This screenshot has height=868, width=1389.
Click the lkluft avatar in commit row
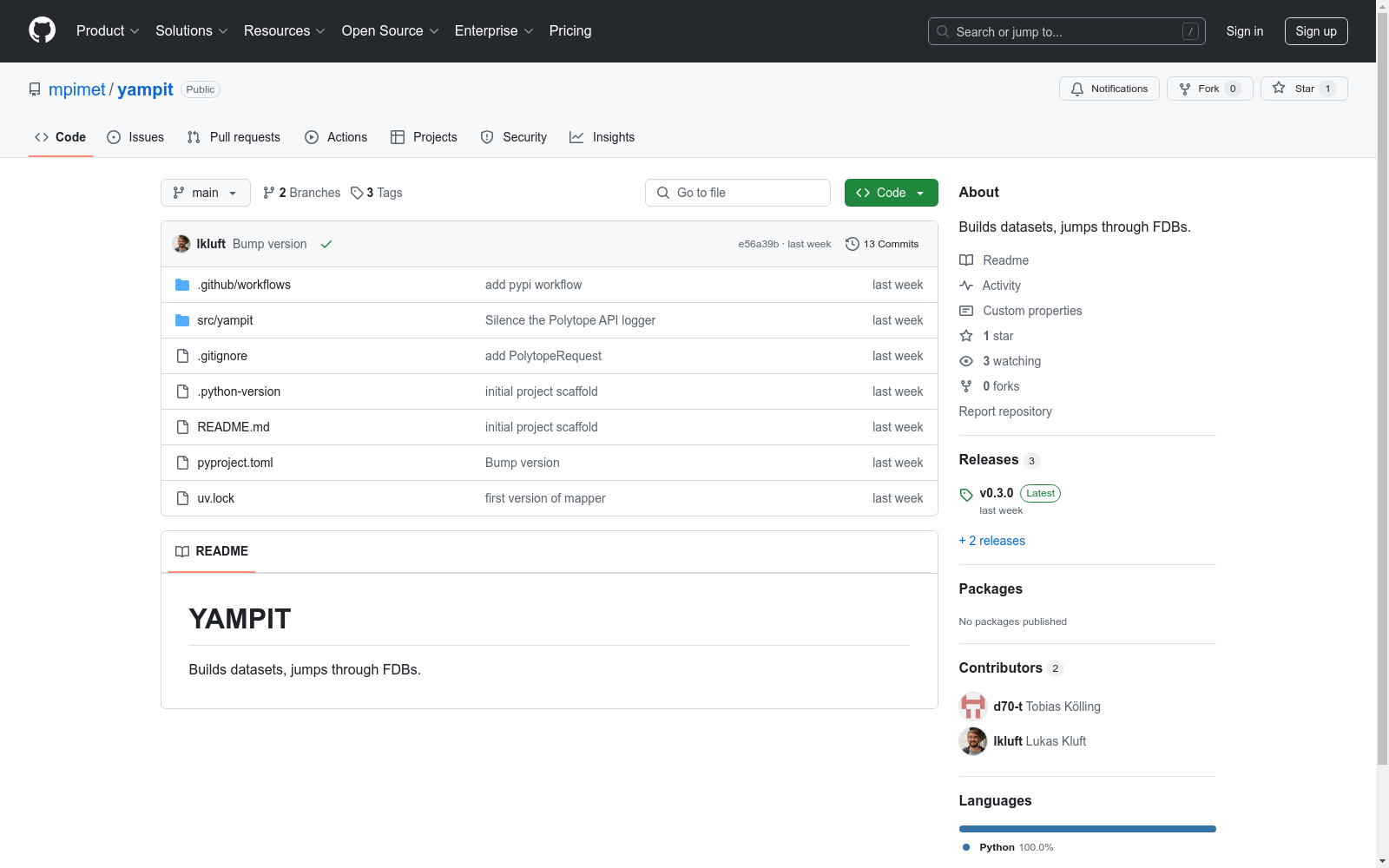(181, 244)
